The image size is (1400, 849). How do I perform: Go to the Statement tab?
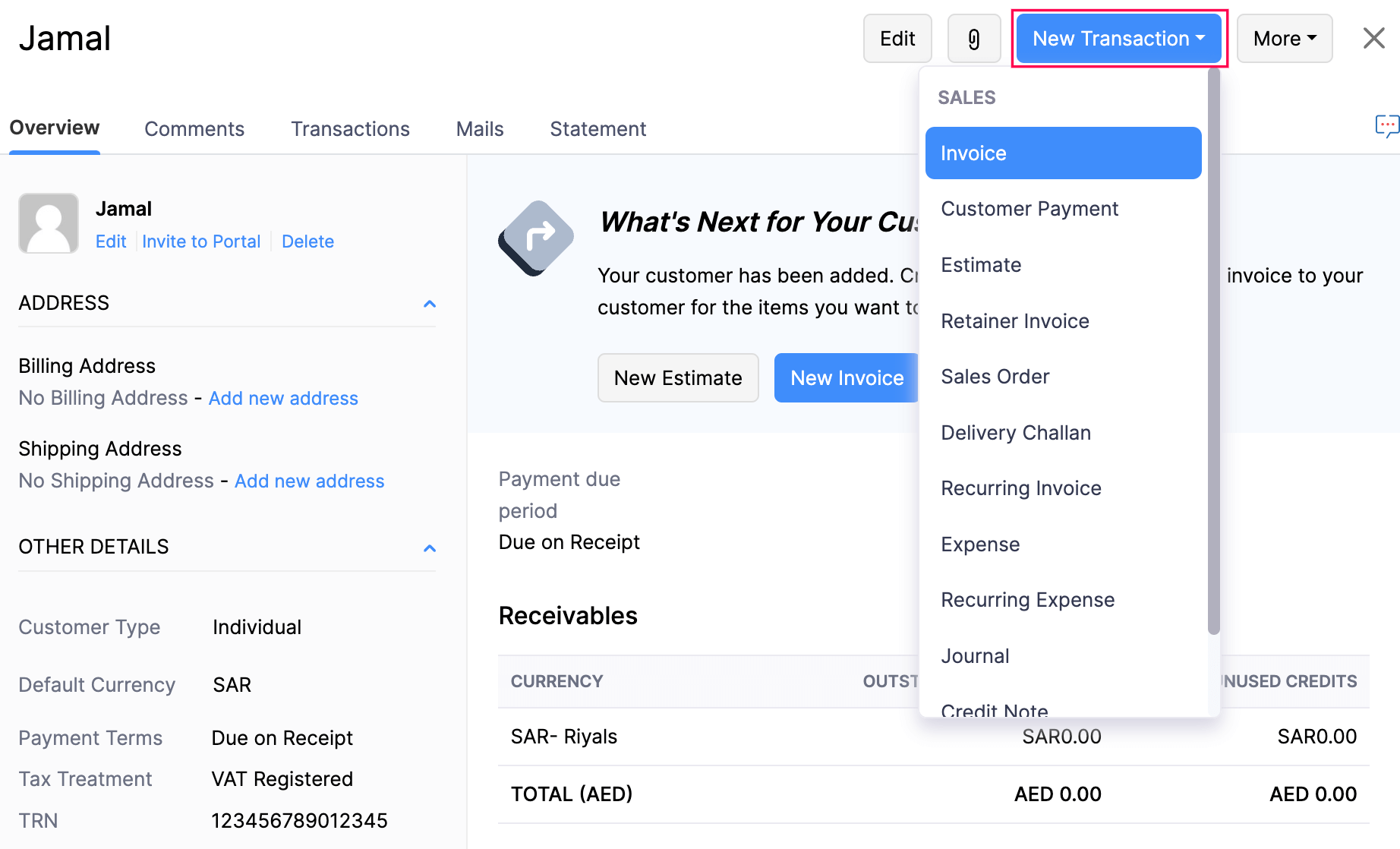pos(598,129)
